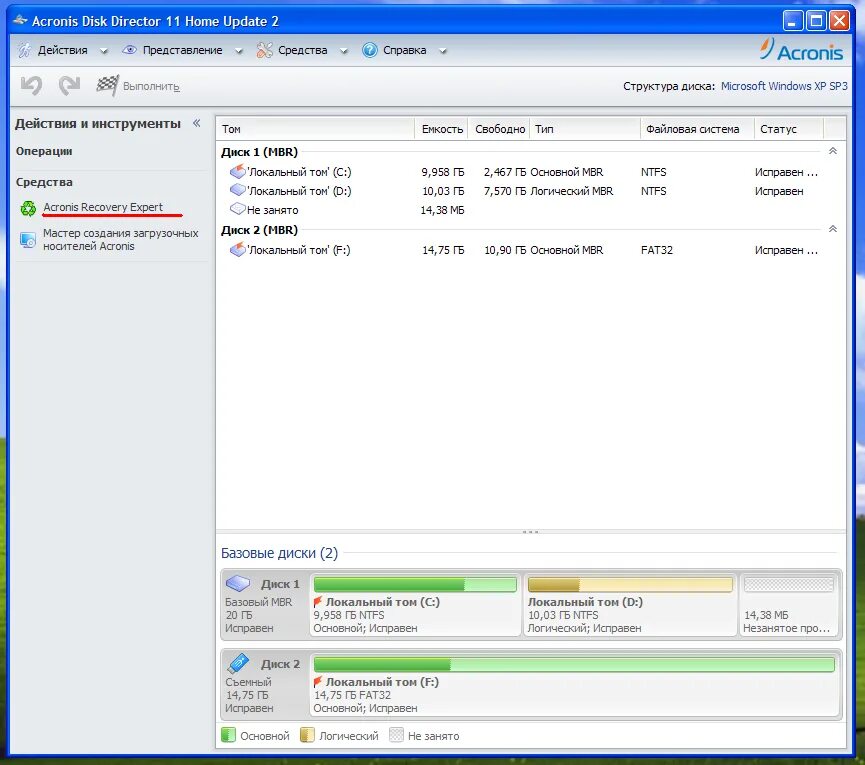This screenshot has width=865, height=765.
Task: Sort by the Емкость column header
Action: point(441,129)
